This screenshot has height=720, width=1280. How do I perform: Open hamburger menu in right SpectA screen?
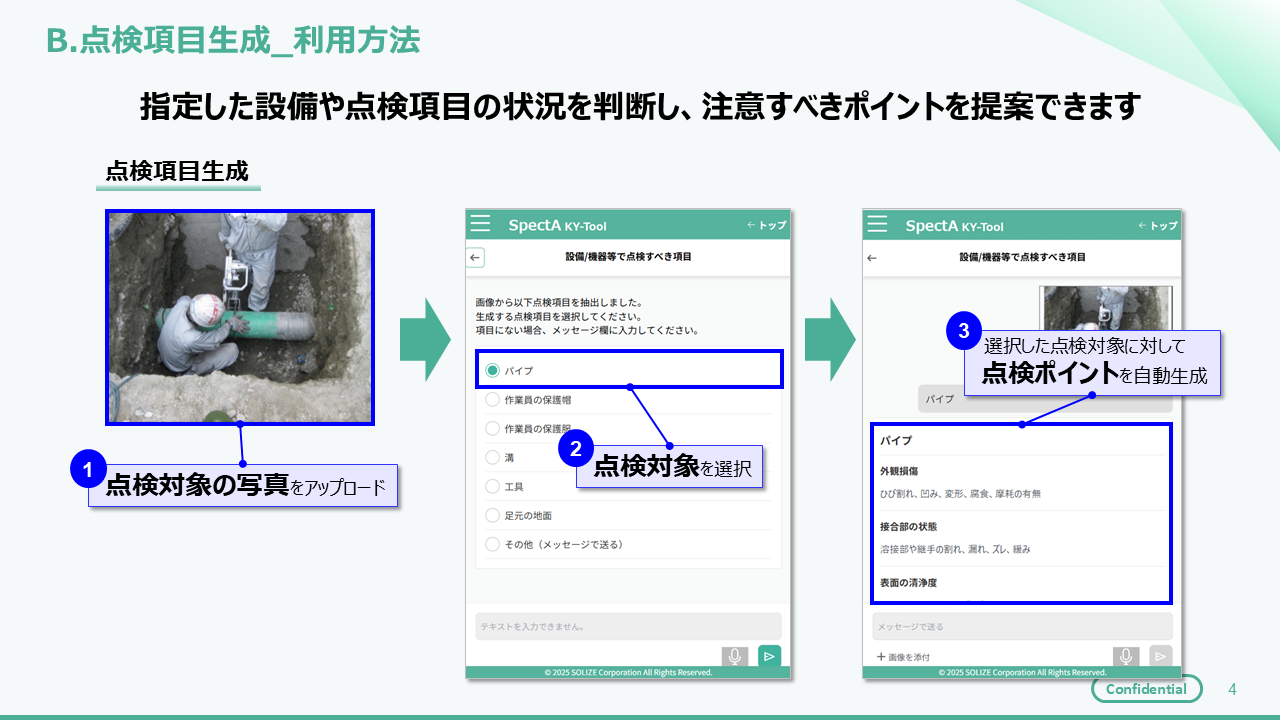coord(877,224)
